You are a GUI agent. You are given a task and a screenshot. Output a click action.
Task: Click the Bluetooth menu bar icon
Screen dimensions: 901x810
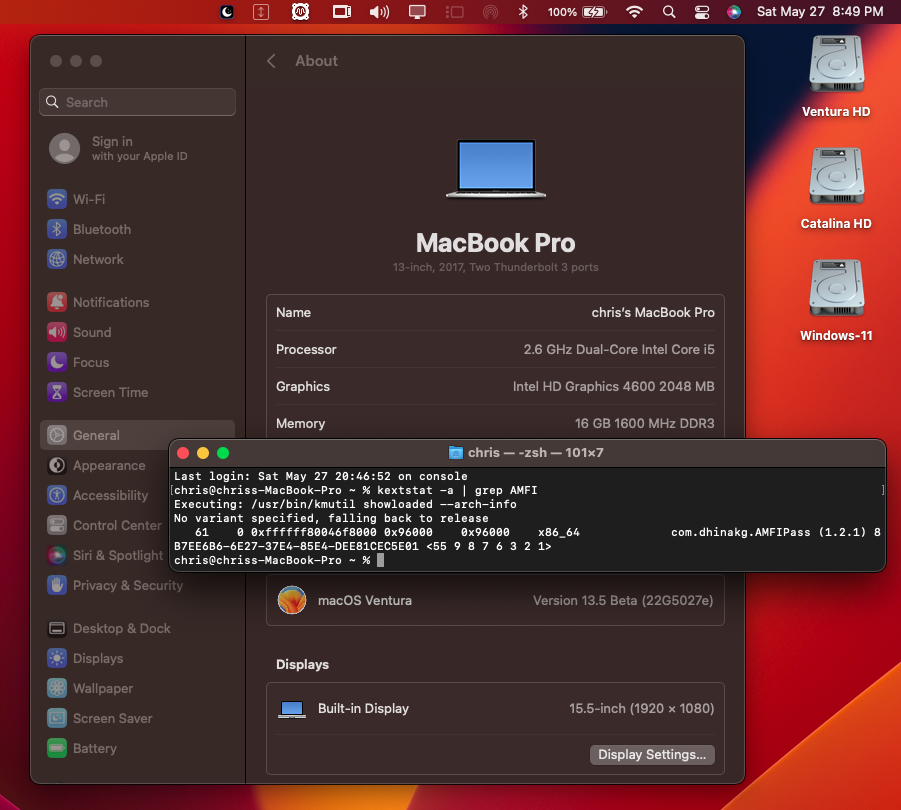tap(522, 12)
